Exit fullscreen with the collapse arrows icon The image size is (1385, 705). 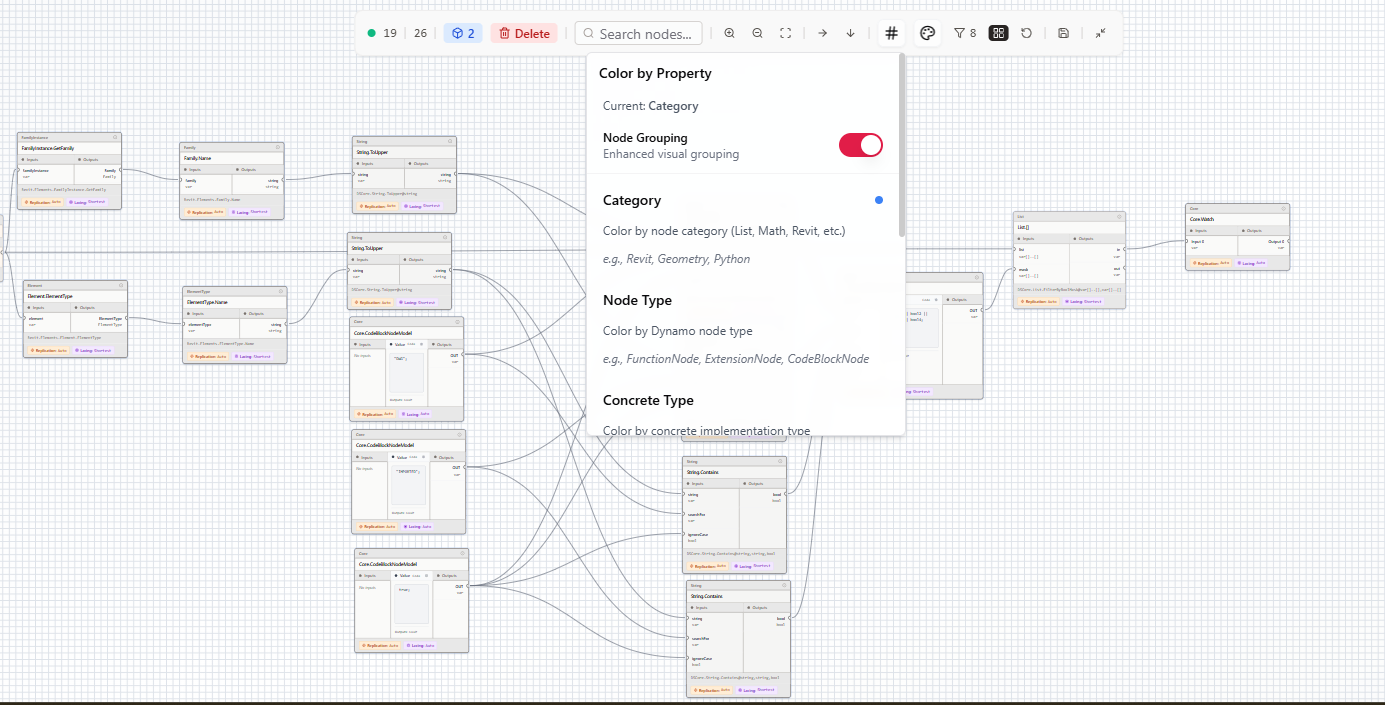(x=1100, y=33)
